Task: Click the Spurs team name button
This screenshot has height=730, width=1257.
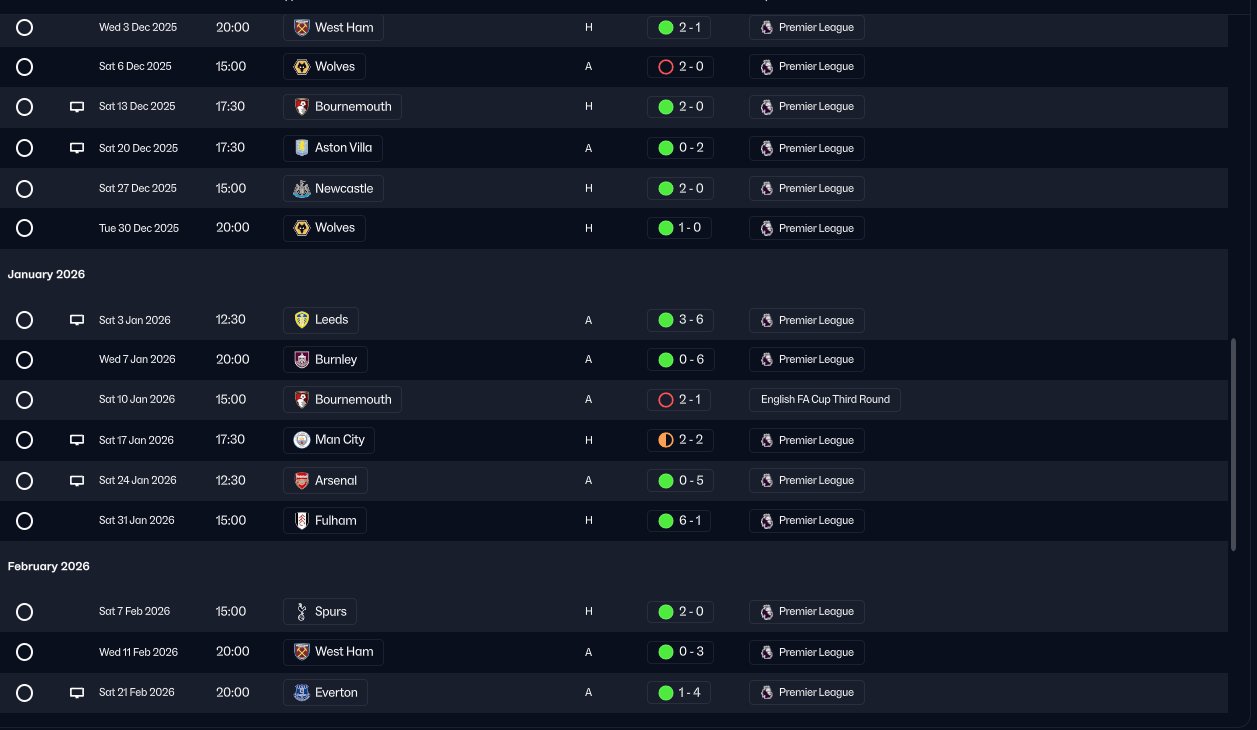Action: [321, 611]
